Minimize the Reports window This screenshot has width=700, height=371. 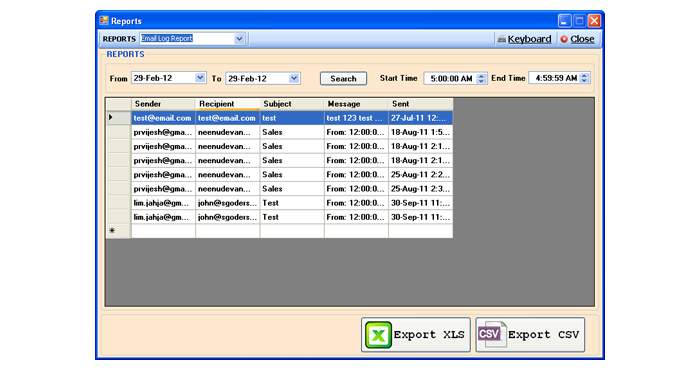point(564,21)
